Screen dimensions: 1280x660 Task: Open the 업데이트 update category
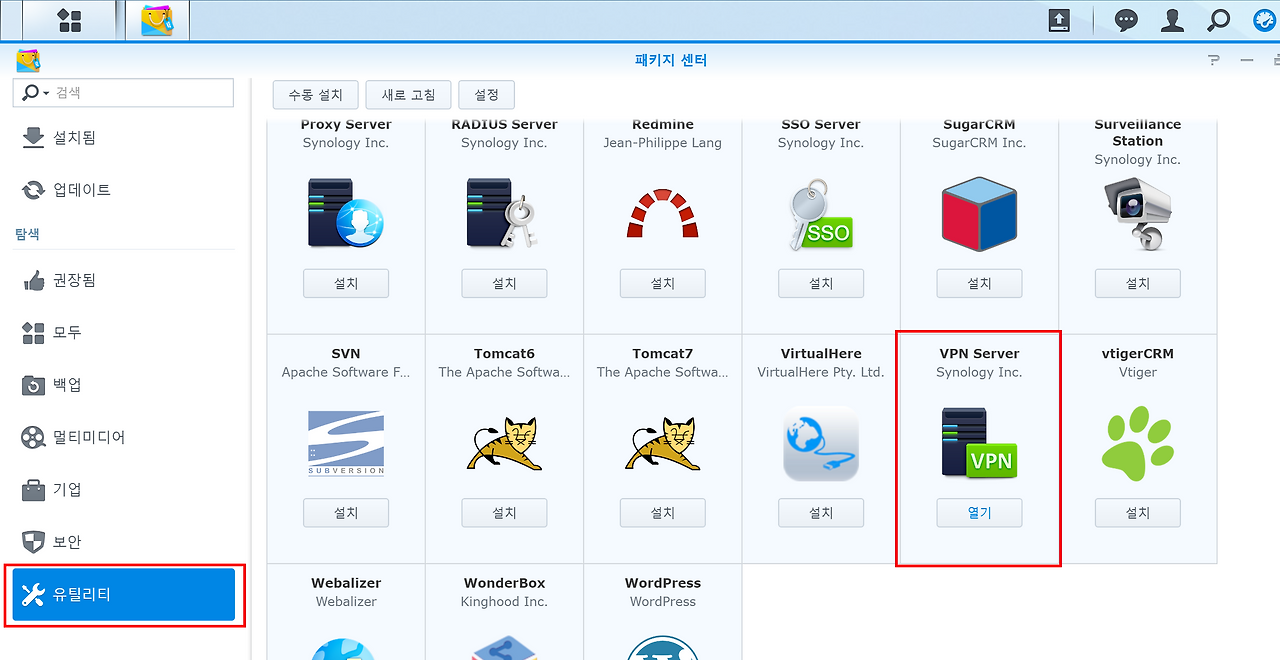pyautogui.click(x=124, y=189)
